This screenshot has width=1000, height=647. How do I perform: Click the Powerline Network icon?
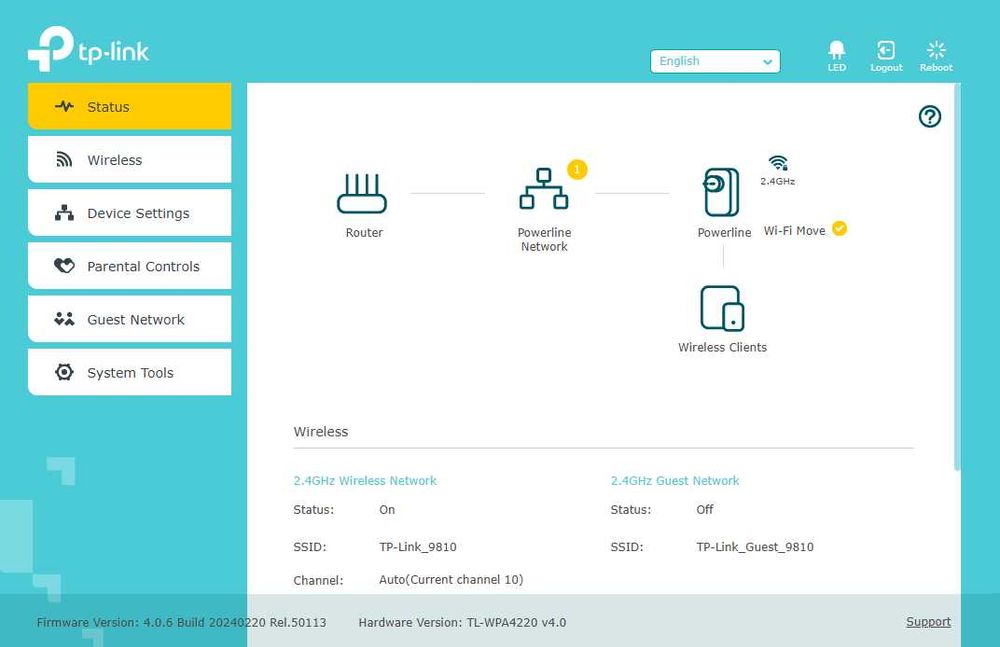point(543,189)
